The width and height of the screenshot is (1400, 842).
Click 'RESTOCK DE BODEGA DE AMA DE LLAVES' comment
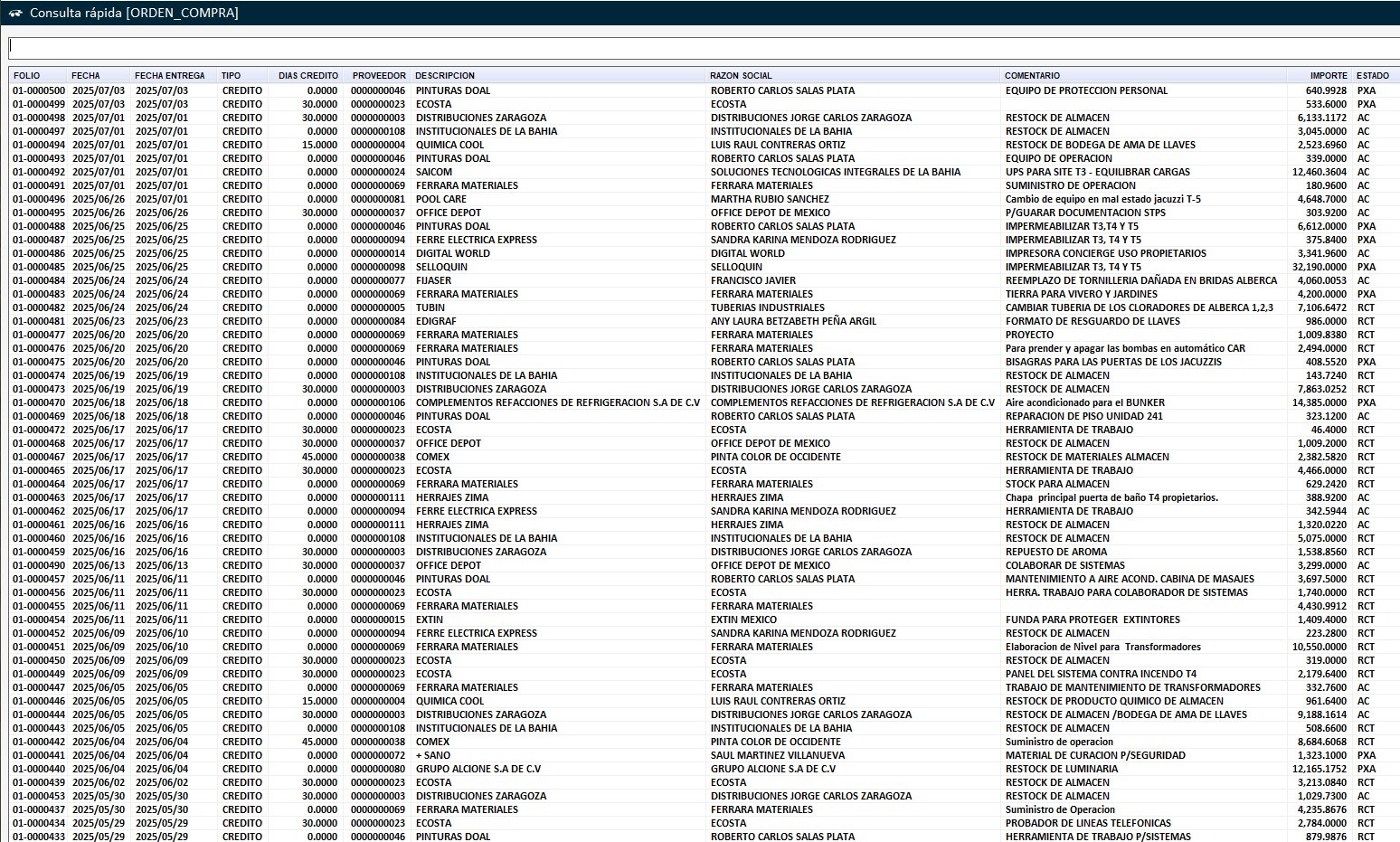(x=1100, y=145)
